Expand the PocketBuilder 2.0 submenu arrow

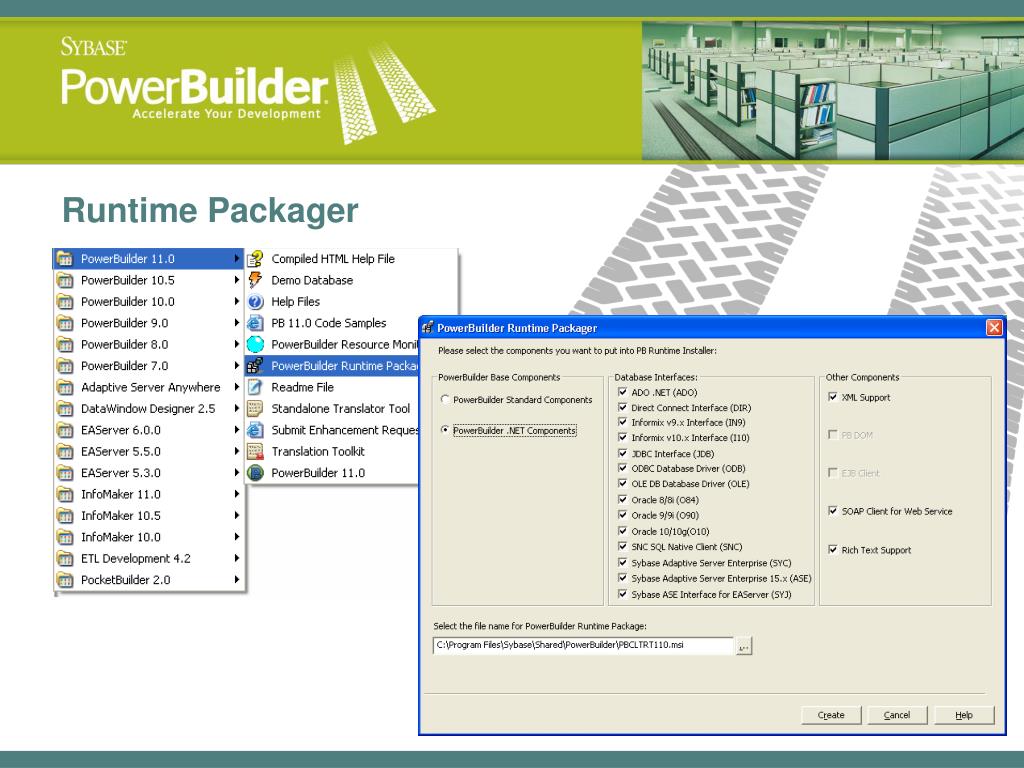pos(236,580)
